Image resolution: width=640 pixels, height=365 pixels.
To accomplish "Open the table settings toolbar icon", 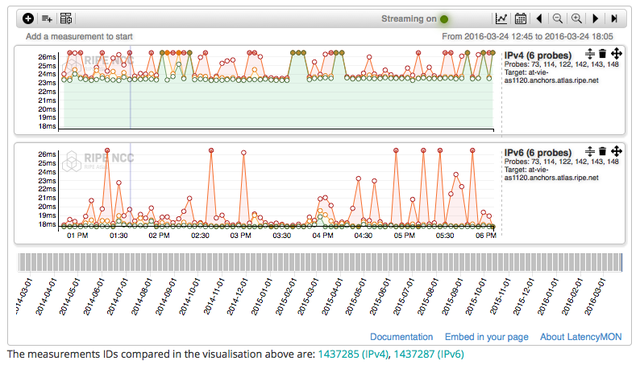I will pyautogui.click(x=66, y=18).
